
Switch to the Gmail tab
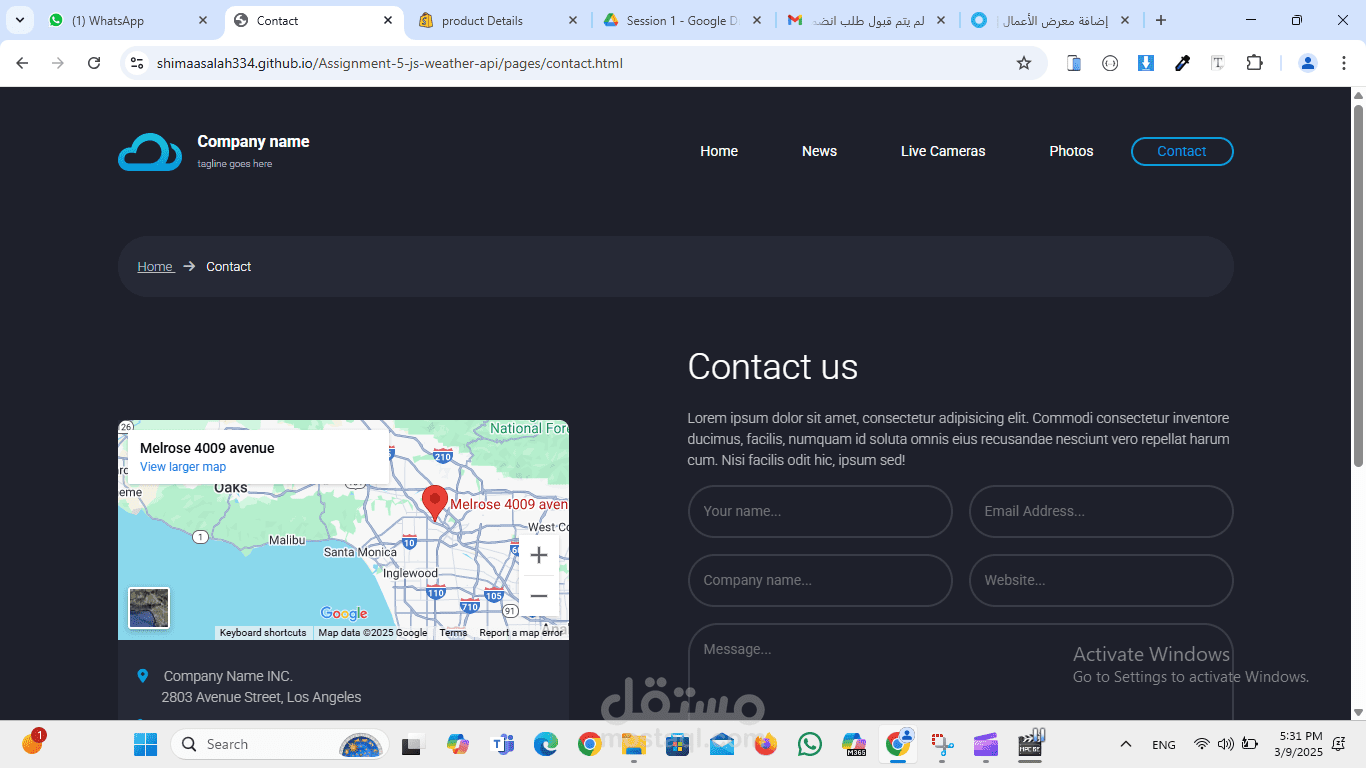pyautogui.click(x=868, y=20)
